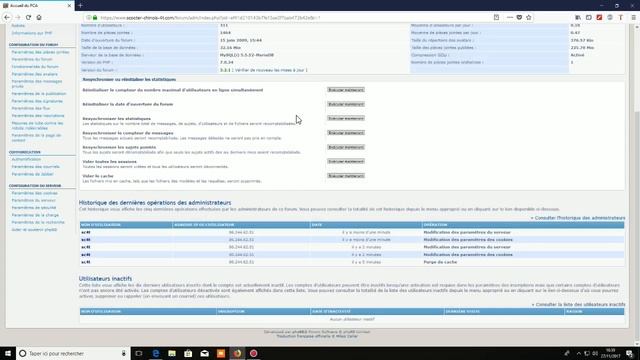Open the Windows Start menu
Viewport: 640px width, 360px height.
tap(8, 353)
